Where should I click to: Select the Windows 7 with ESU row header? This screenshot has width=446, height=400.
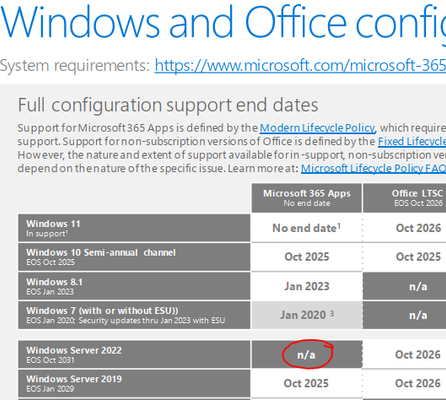134,315
